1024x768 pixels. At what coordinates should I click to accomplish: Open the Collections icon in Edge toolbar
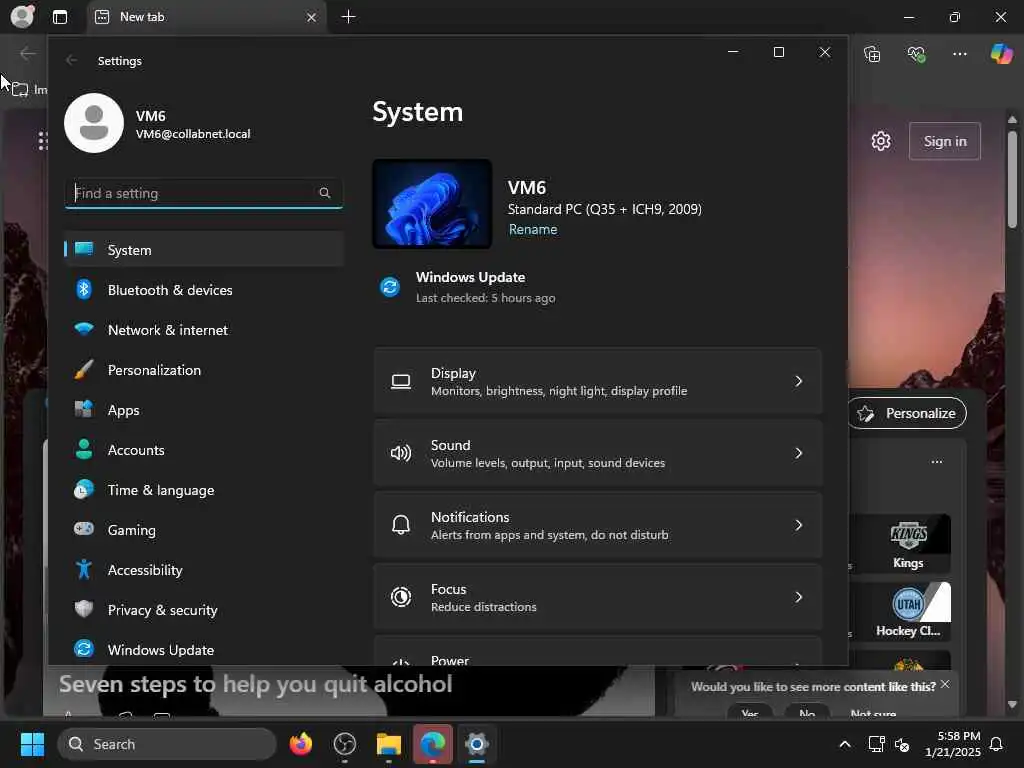pos(872,54)
